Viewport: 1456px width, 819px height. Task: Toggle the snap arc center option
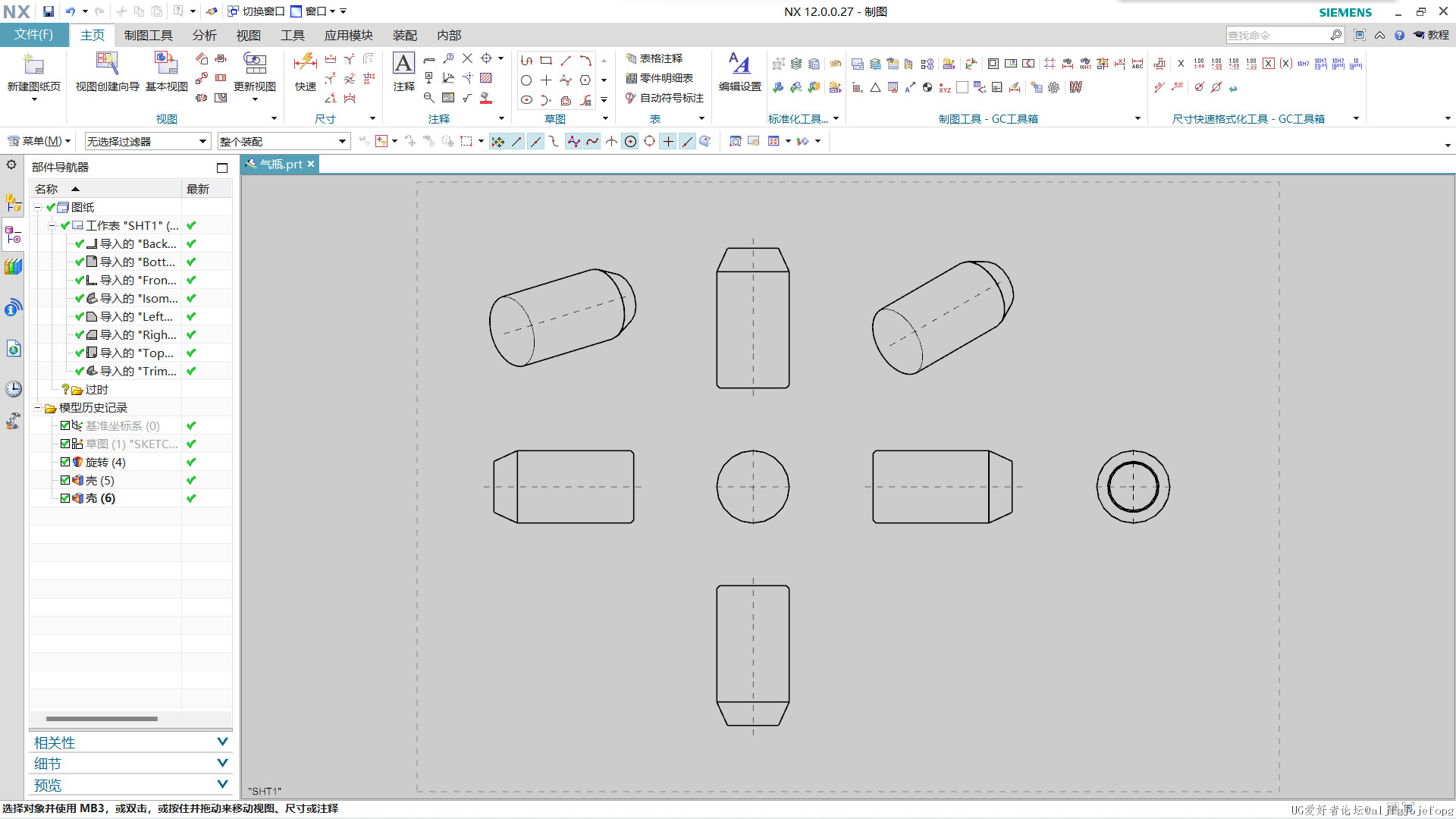pyautogui.click(x=630, y=141)
